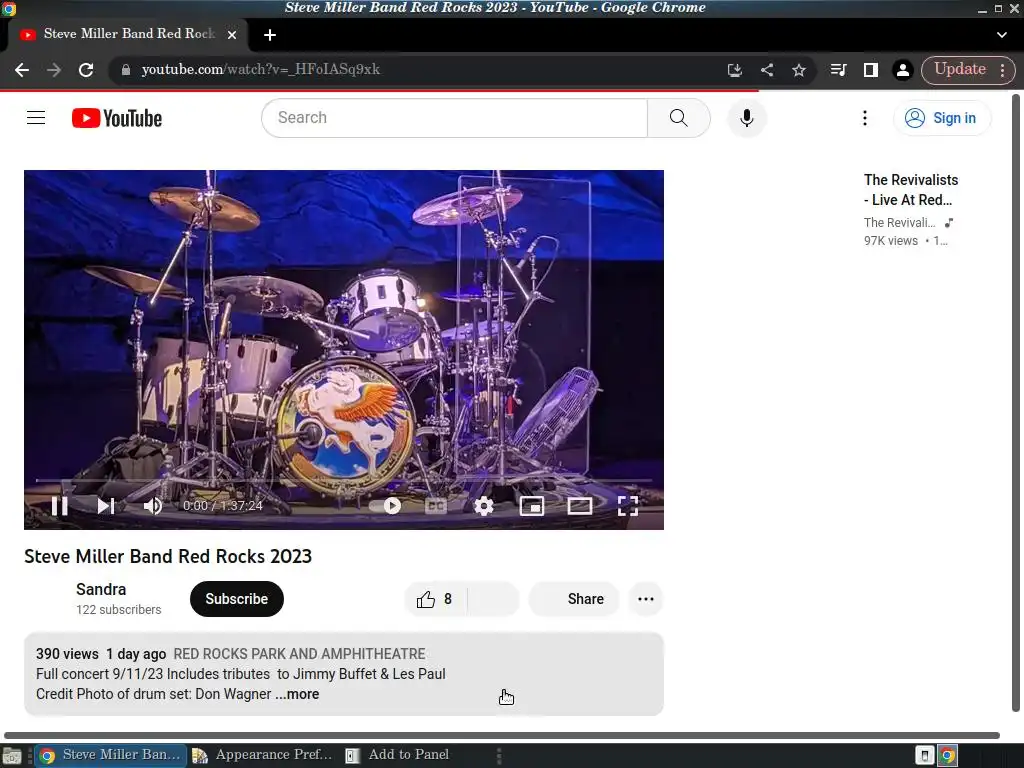Open tab search chevron

(1002, 35)
